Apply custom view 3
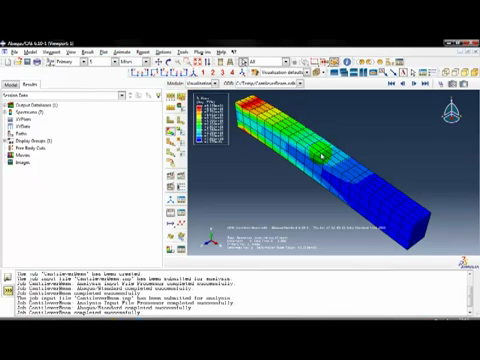Image resolution: width=480 pixels, height=360 pixels. pos(222,72)
